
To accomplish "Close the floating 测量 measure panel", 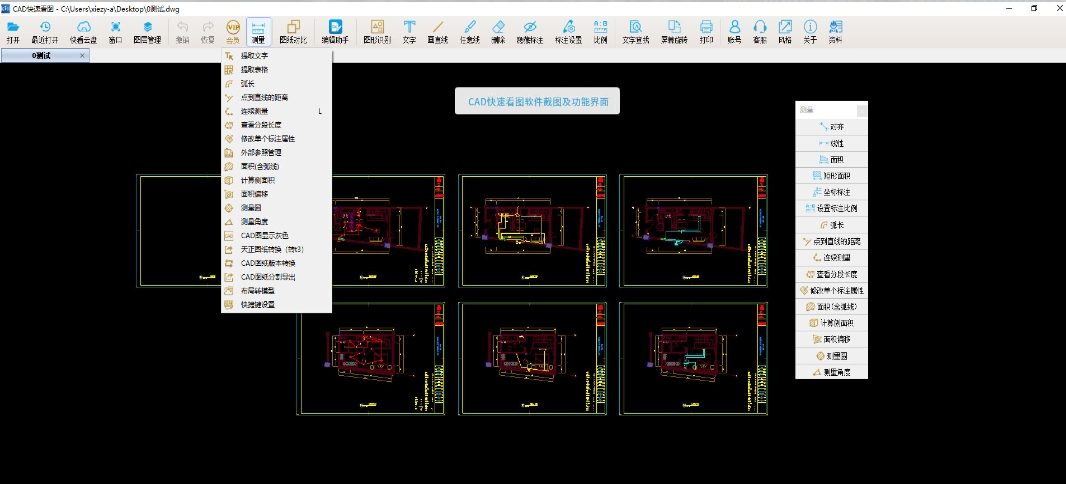I will pos(861,110).
